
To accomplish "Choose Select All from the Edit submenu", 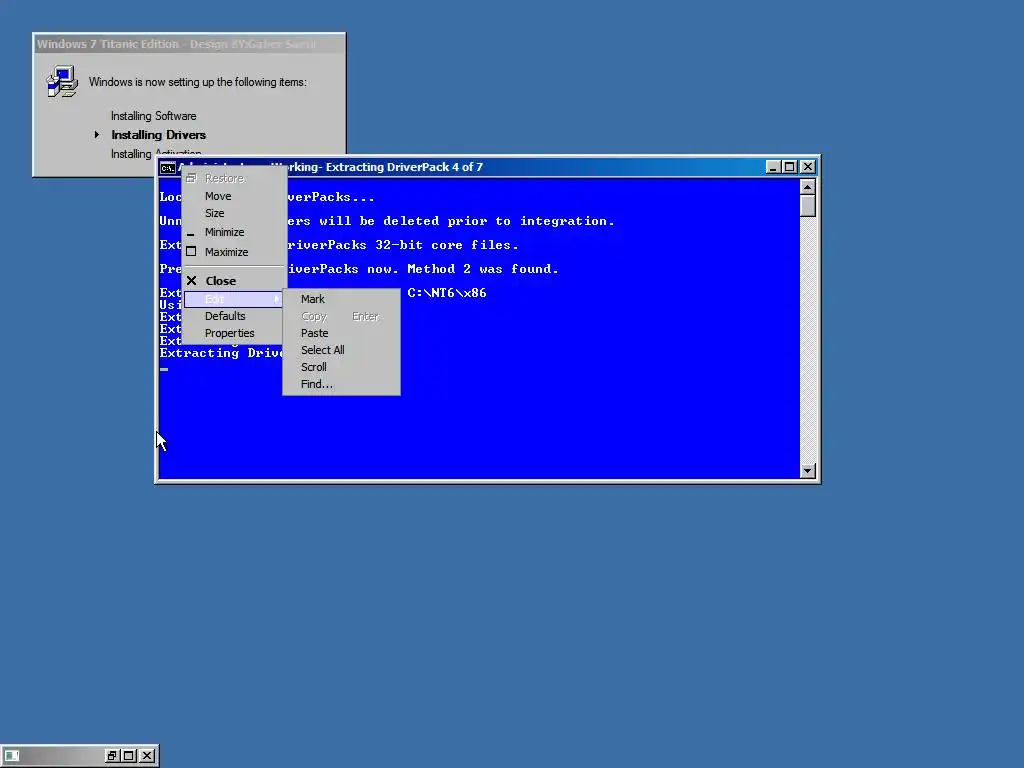I will click(x=341, y=350).
